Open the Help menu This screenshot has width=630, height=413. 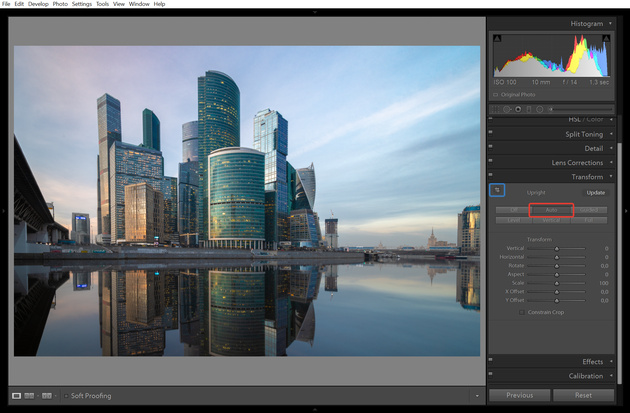tap(160, 4)
